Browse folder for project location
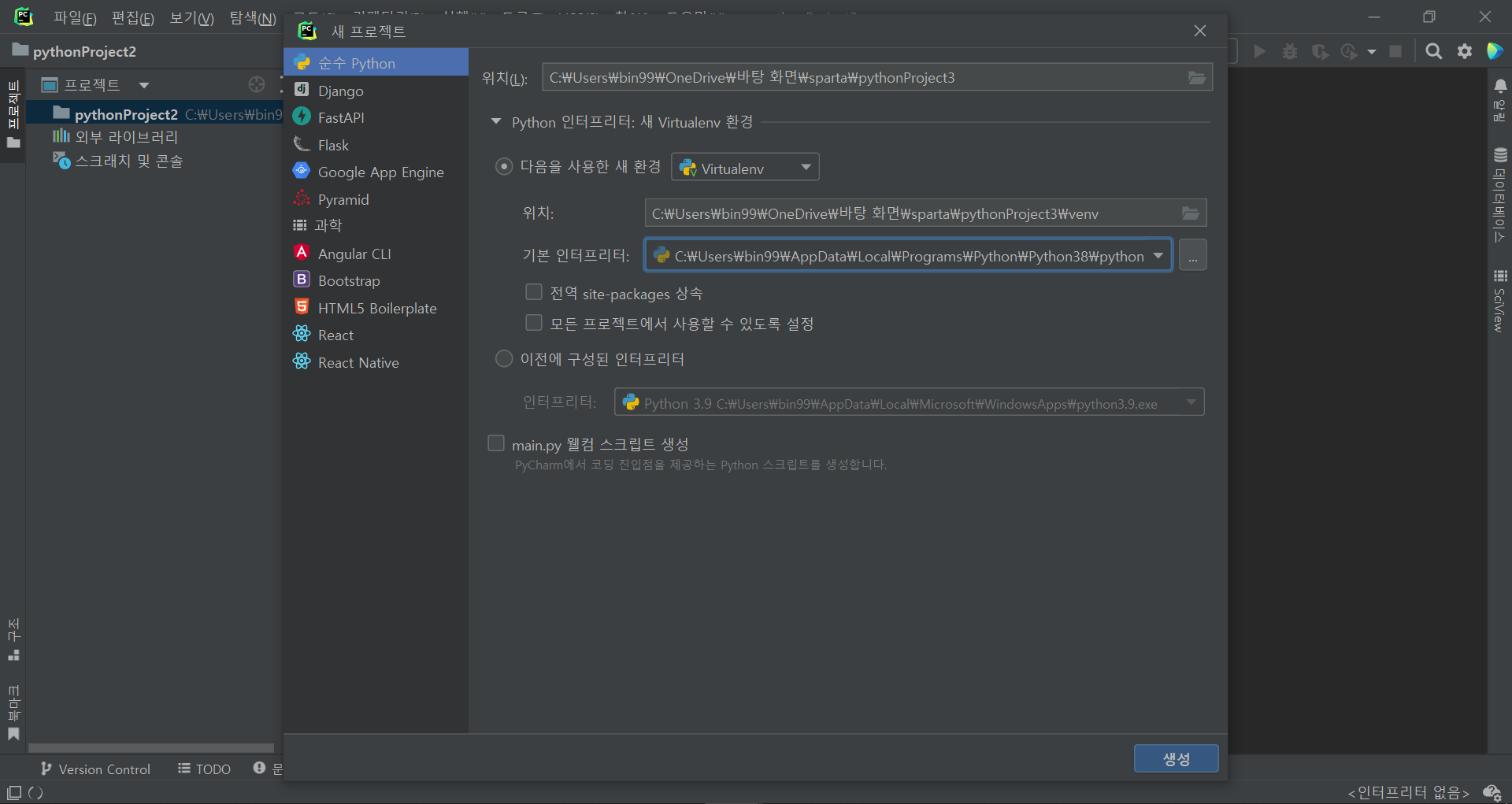Image resolution: width=1512 pixels, height=804 pixels. (x=1196, y=77)
